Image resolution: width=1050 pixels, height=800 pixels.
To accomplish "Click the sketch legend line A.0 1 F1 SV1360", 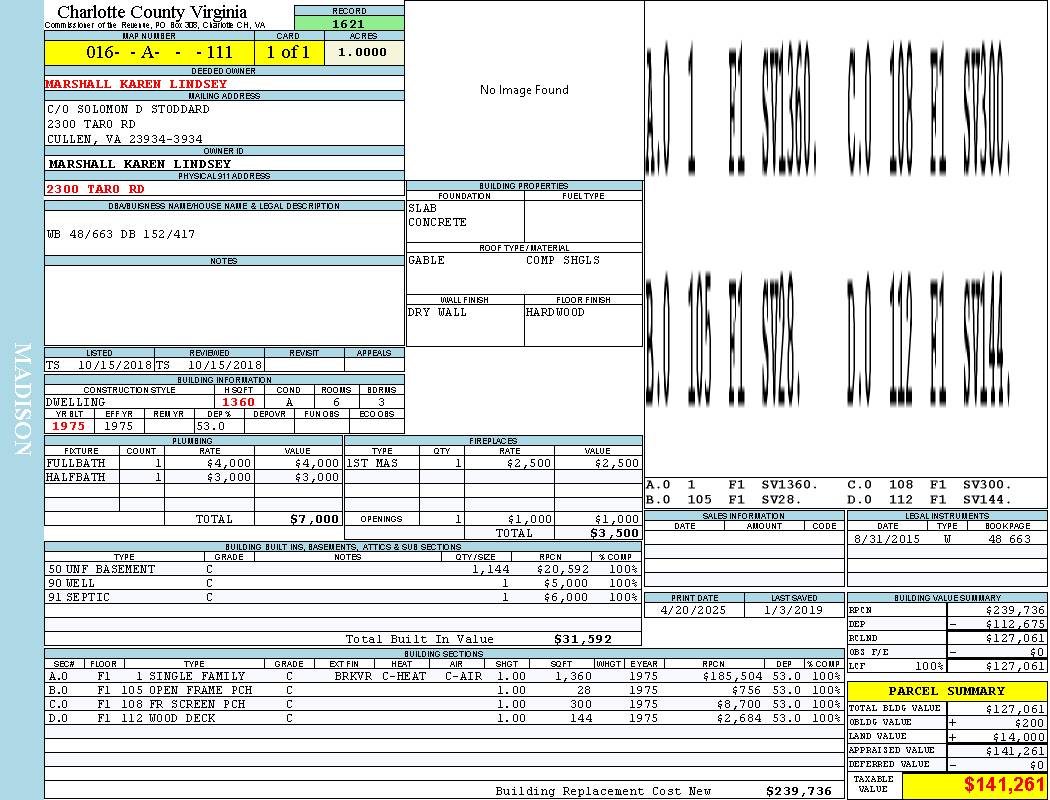I will 732,485.
